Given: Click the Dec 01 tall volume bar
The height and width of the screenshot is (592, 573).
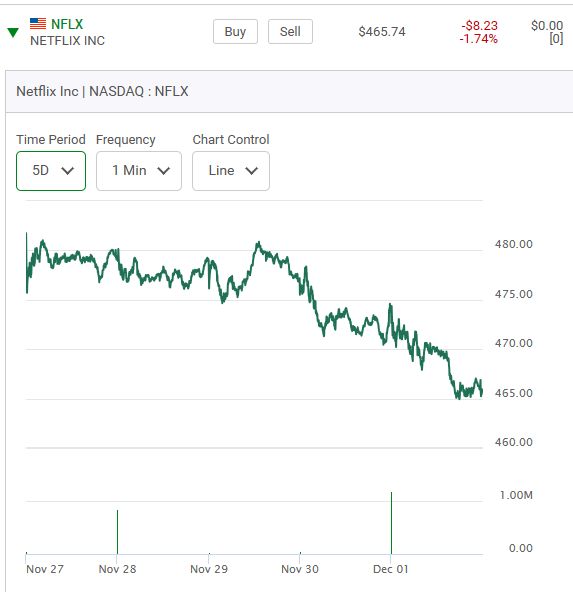Looking at the screenshot, I should pyautogui.click(x=391, y=523).
